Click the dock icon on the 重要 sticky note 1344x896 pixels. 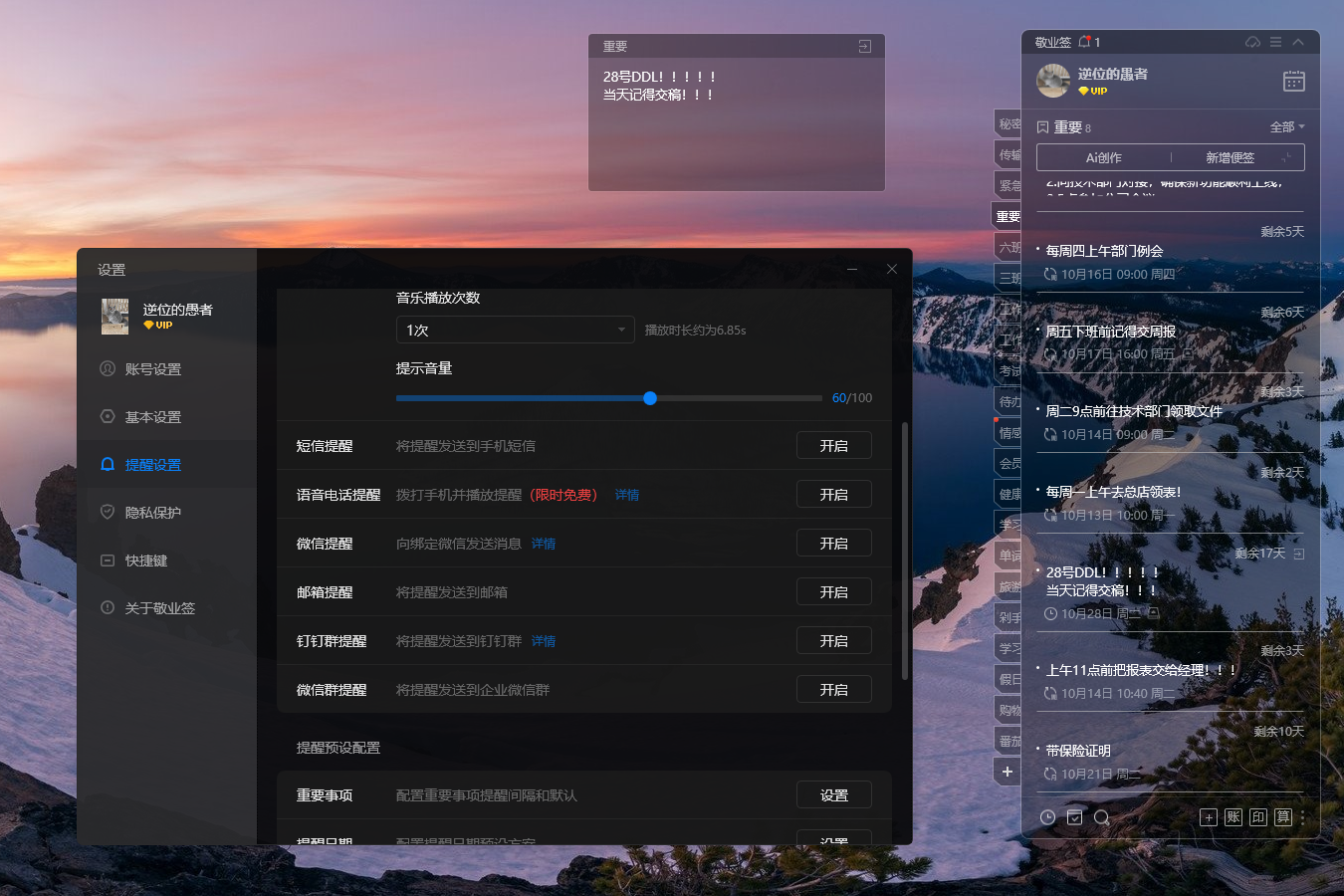[x=864, y=47]
